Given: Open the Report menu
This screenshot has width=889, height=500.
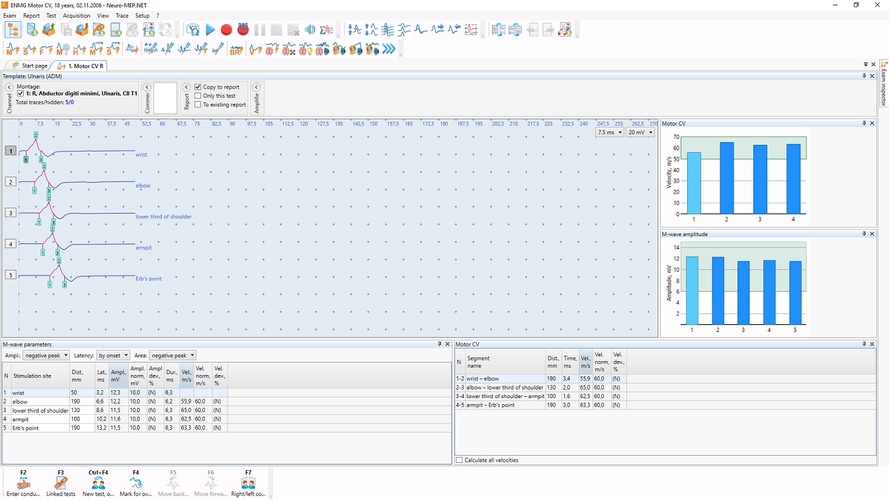Looking at the screenshot, I should pos(31,16).
